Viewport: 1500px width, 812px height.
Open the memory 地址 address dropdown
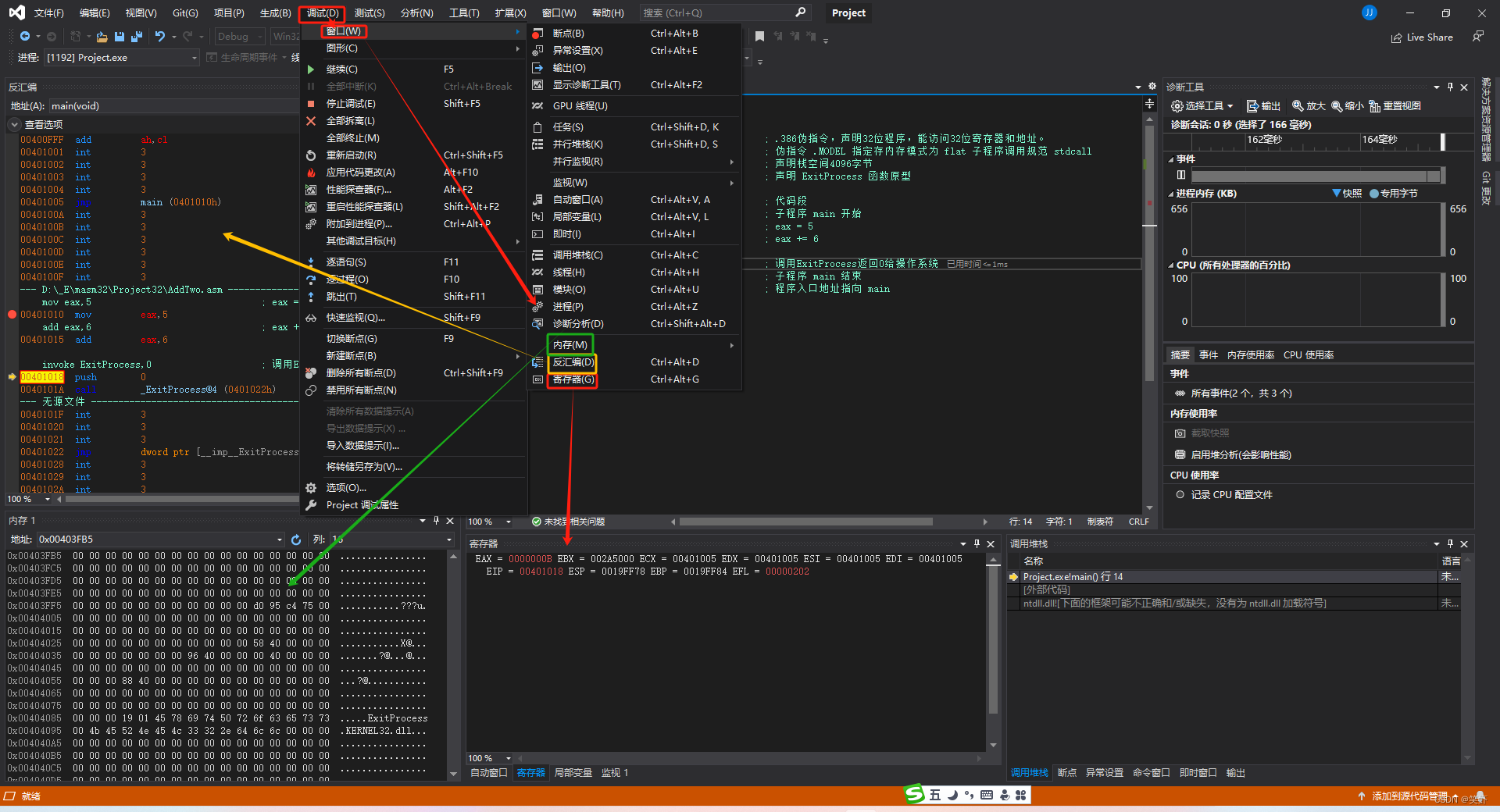tap(280, 540)
